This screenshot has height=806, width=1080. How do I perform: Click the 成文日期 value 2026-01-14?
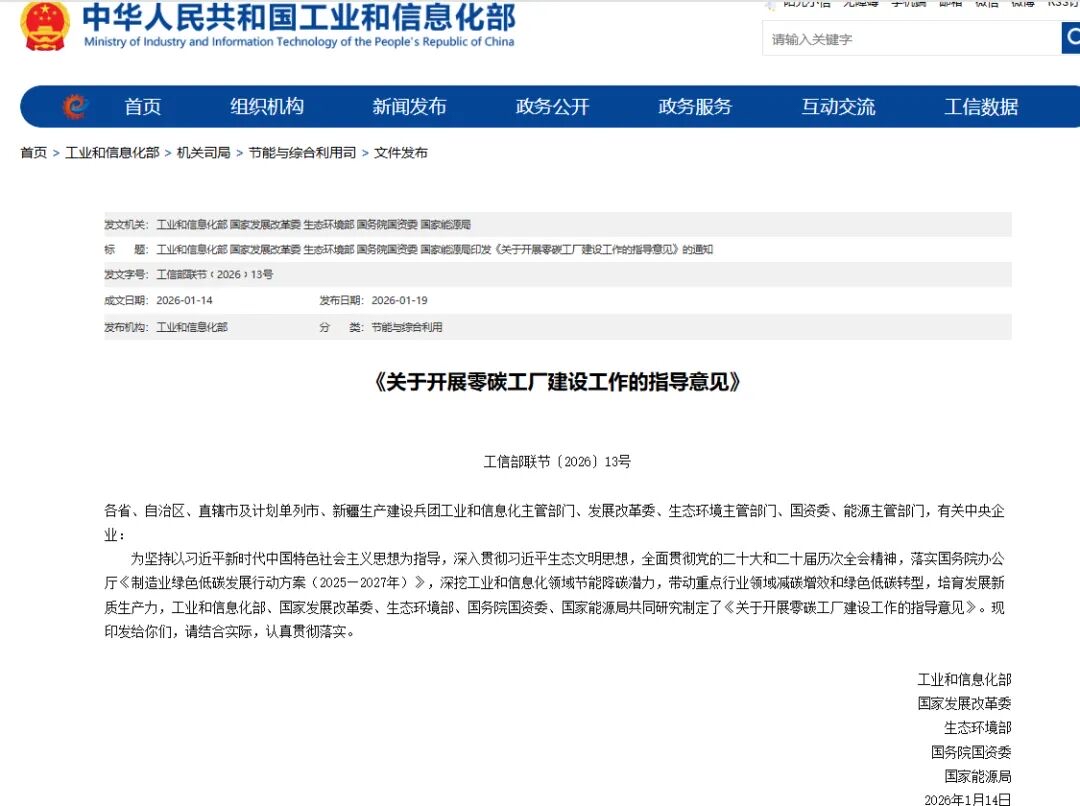(185, 300)
